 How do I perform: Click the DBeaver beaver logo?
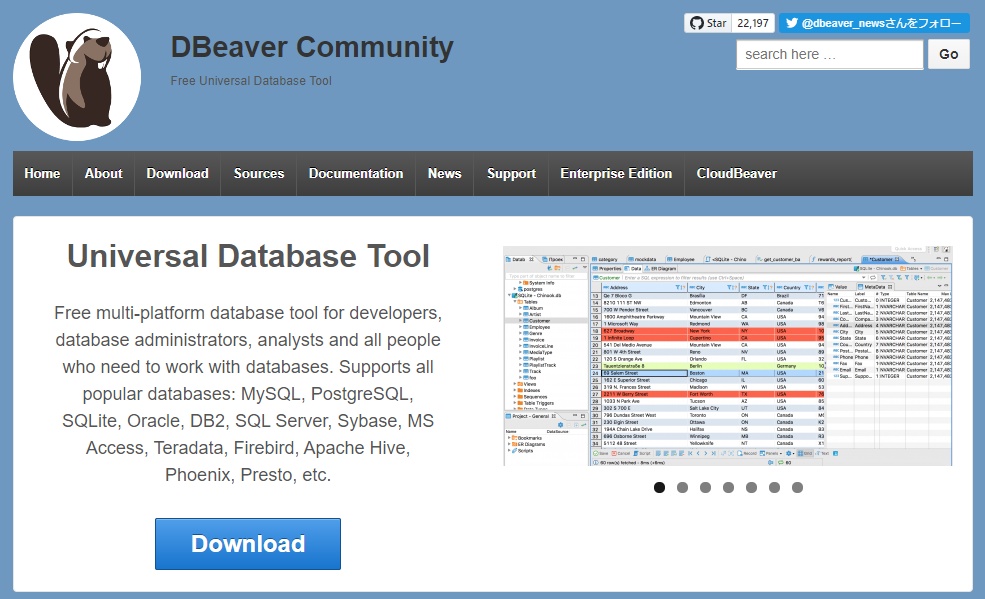click(x=77, y=77)
